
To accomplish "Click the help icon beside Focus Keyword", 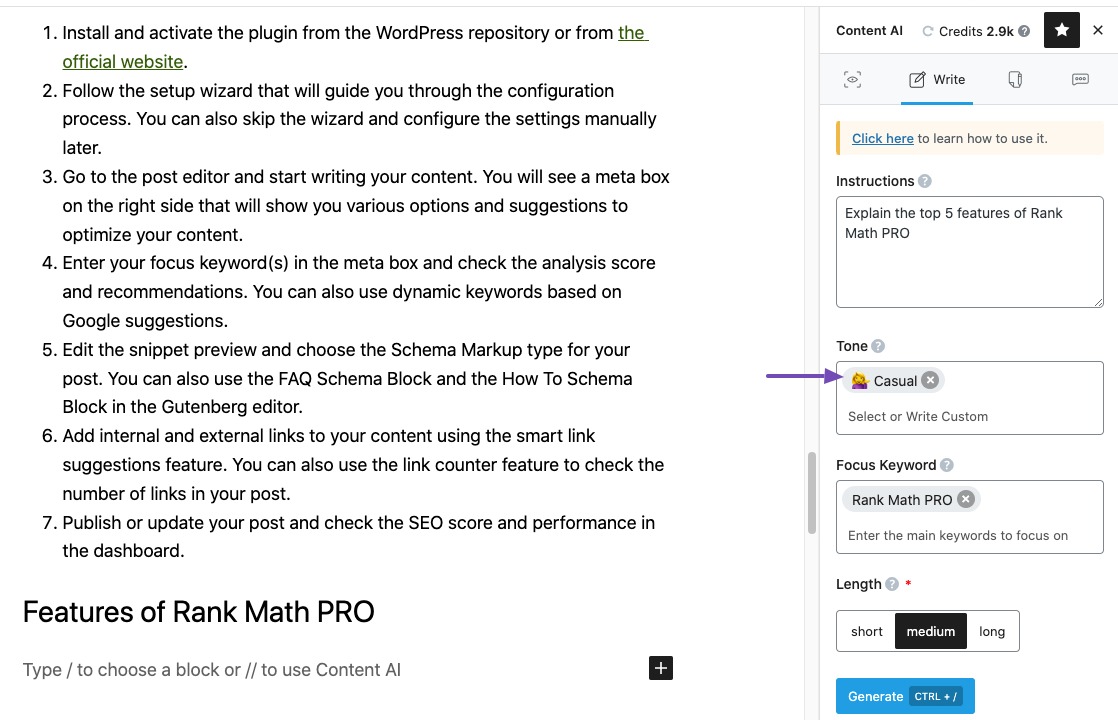I will click(x=947, y=465).
